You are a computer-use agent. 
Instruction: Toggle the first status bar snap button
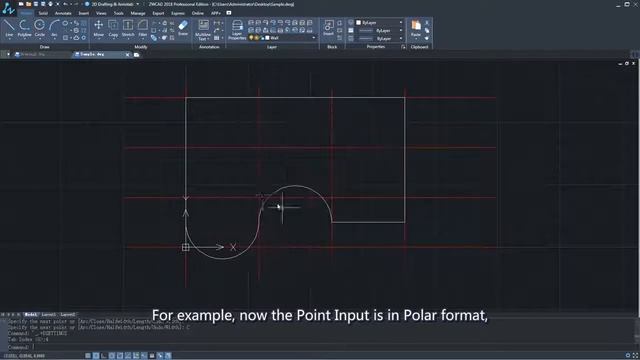(88, 356)
